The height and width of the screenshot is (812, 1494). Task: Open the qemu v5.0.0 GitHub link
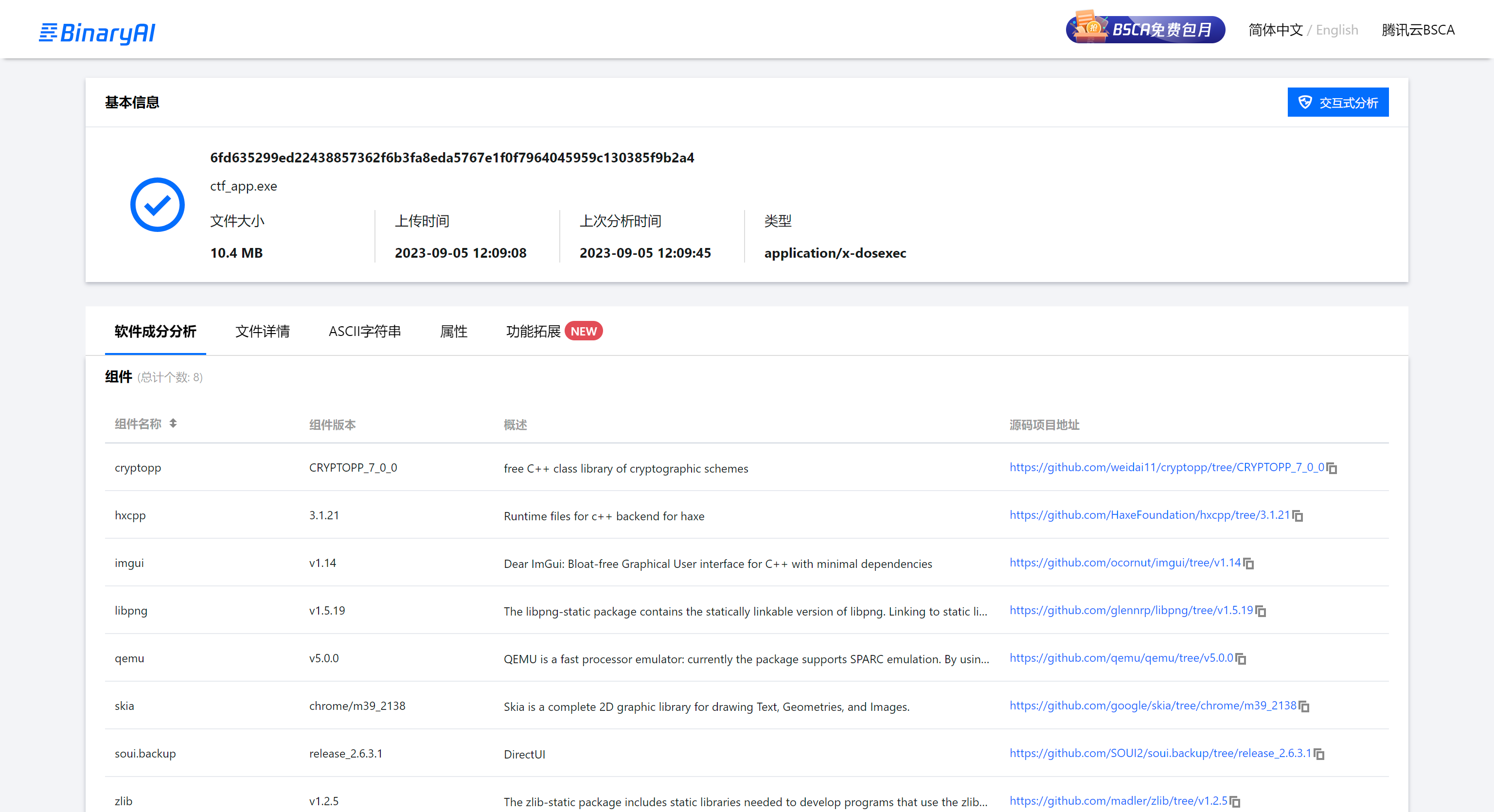pos(1121,658)
